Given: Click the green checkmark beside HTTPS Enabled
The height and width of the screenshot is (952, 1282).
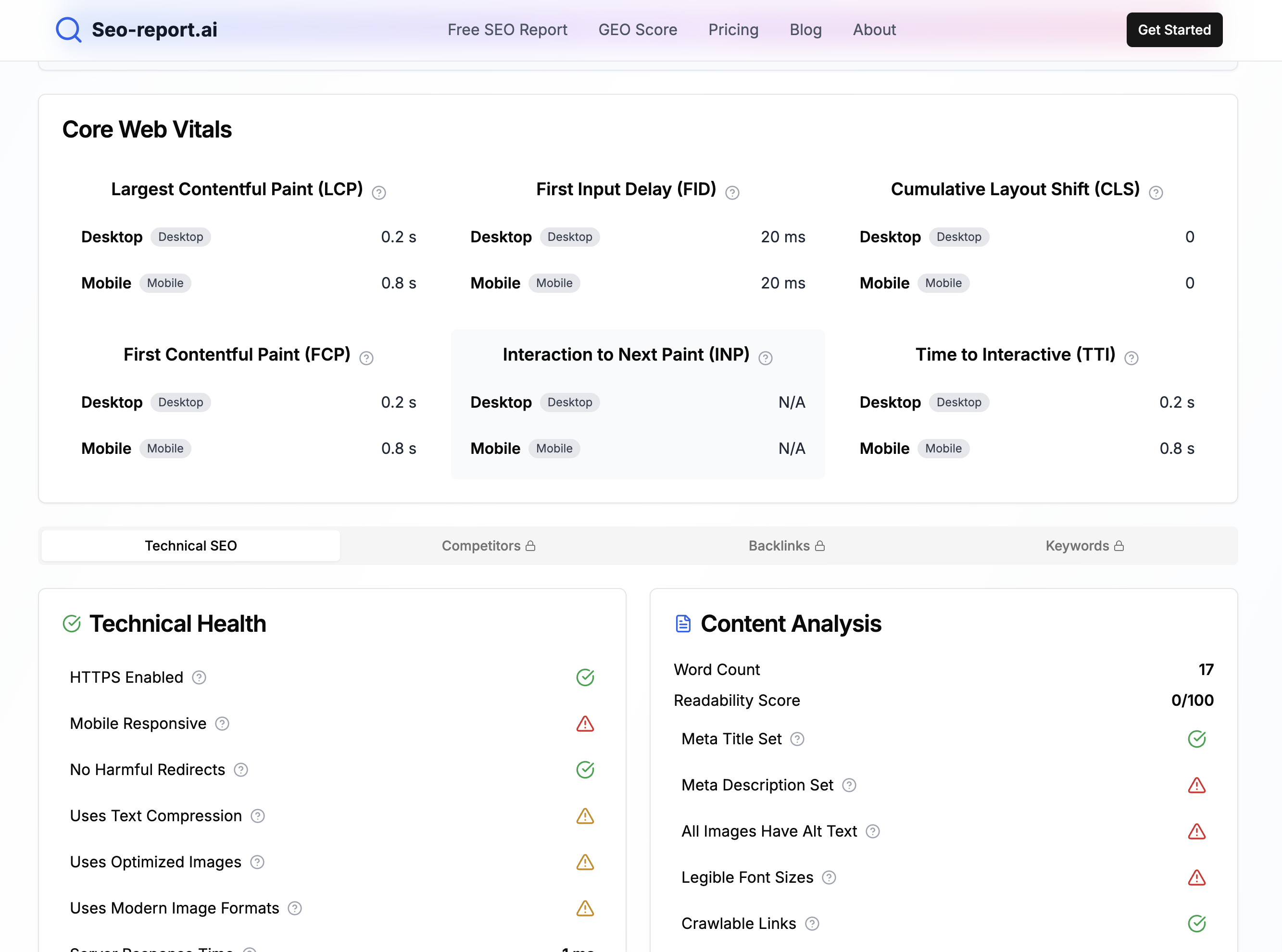Looking at the screenshot, I should [x=585, y=677].
